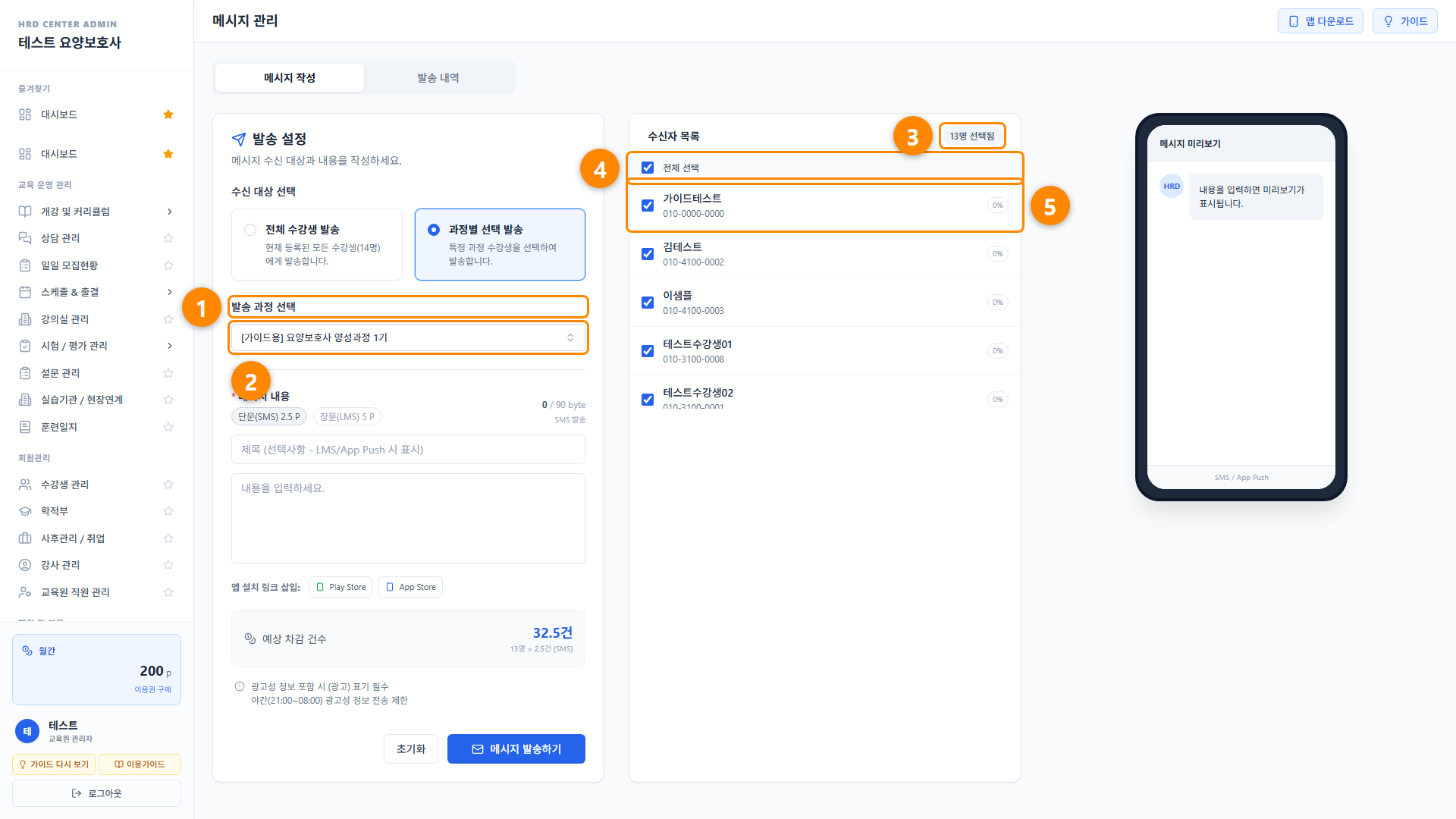
Task: Switch to 메시지 작성 tab
Action: [x=290, y=78]
